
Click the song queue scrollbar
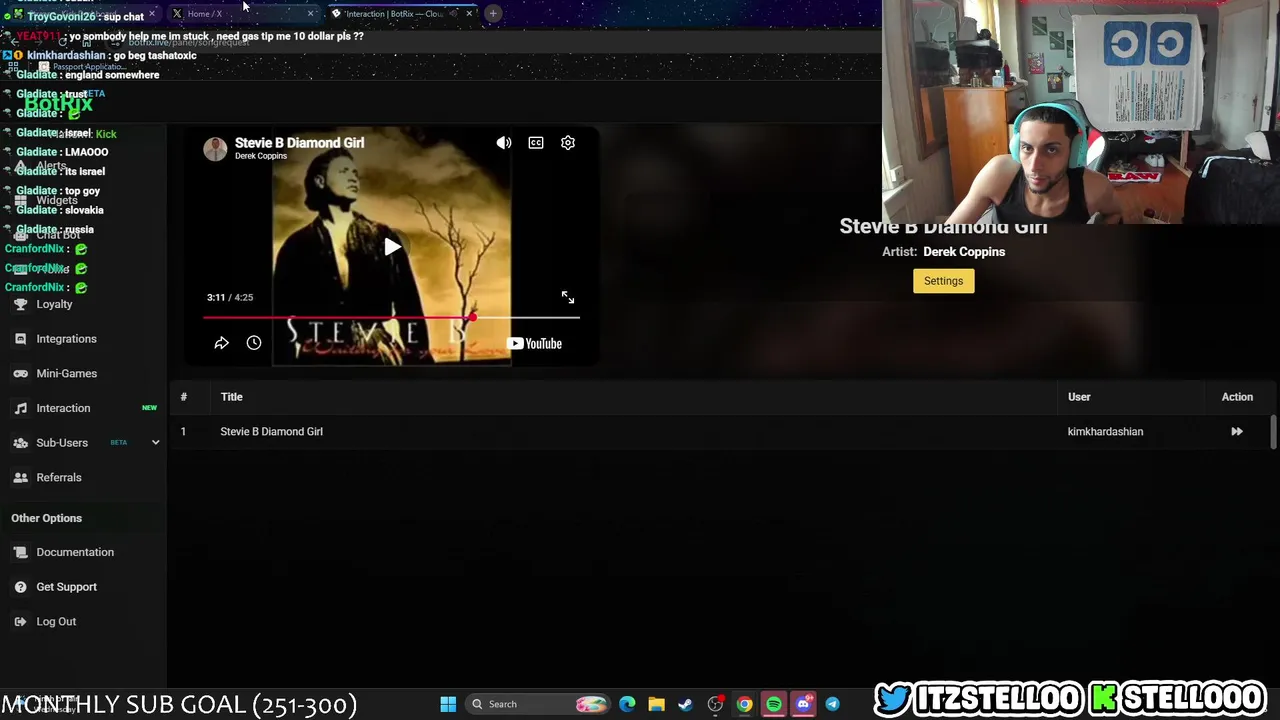[1273, 431]
